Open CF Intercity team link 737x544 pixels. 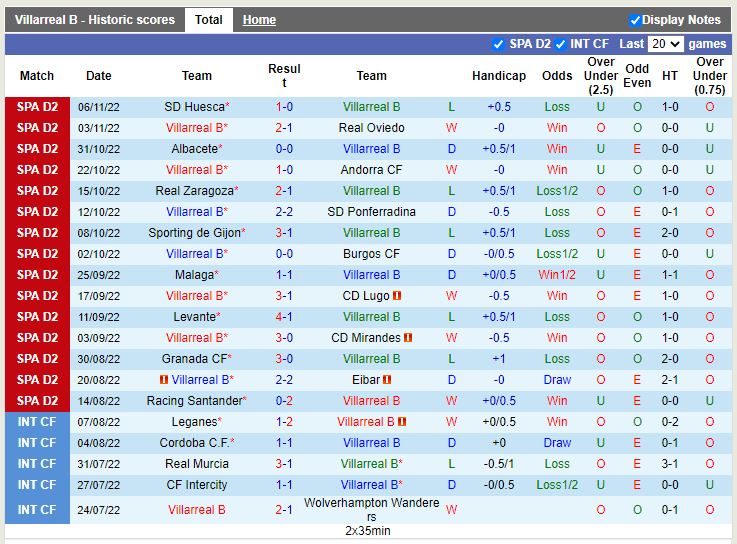pos(196,485)
